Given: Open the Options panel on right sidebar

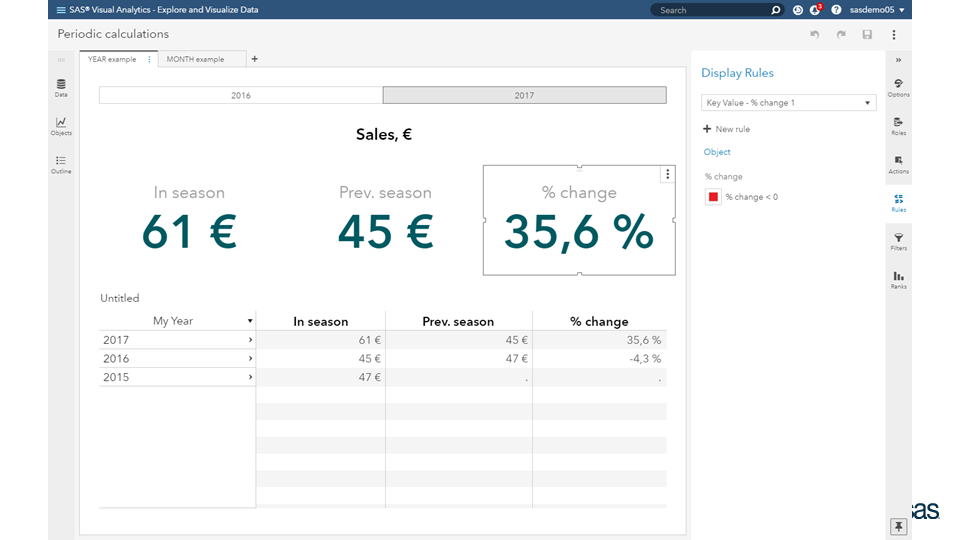Looking at the screenshot, I should point(898,88).
